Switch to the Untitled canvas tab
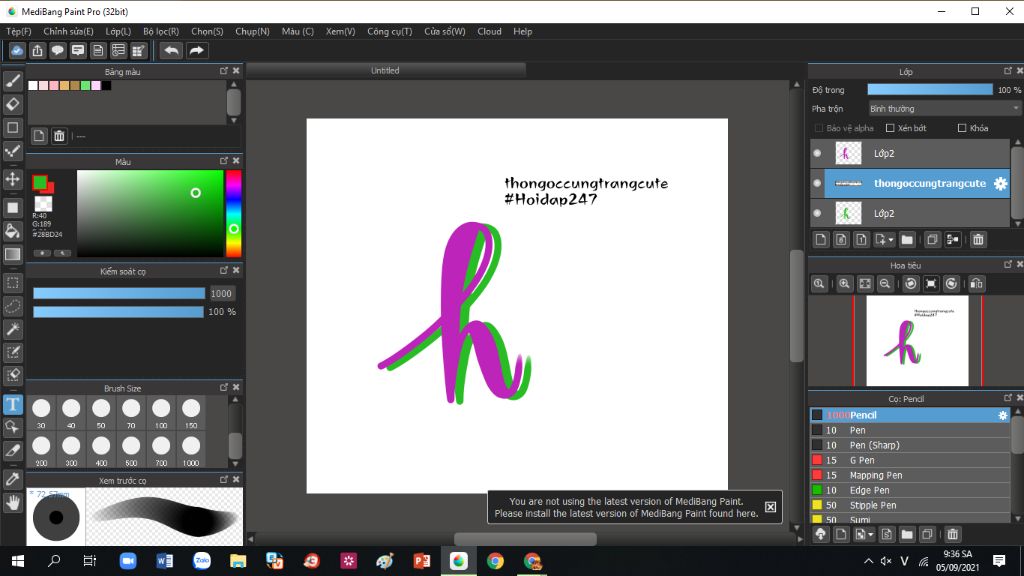The height and width of the screenshot is (576, 1024). pyautogui.click(x=385, y=71)
